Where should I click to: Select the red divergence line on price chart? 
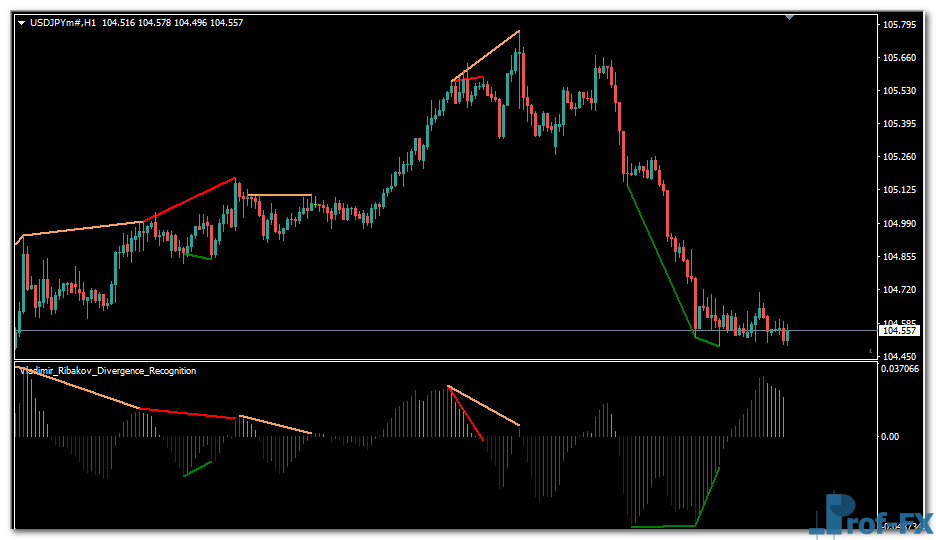190,200
